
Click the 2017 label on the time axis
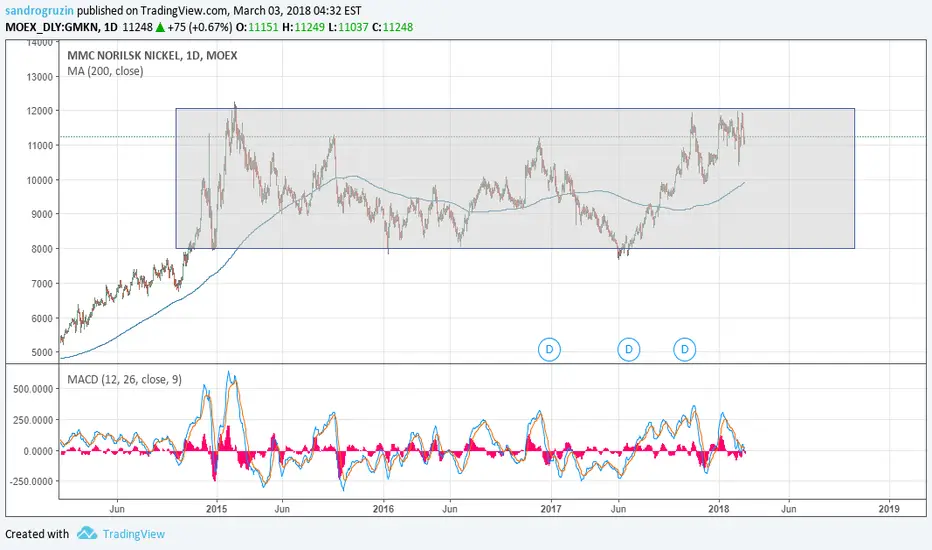pyautogui.click(x=551, y=509)
